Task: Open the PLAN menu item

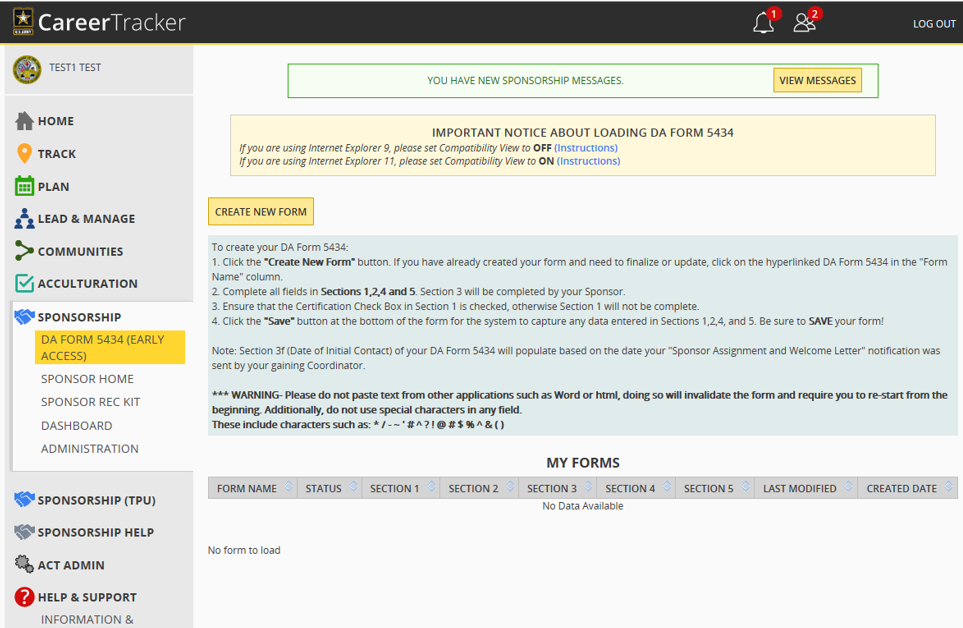Action: pyautogui.click(x=53, y=187)
